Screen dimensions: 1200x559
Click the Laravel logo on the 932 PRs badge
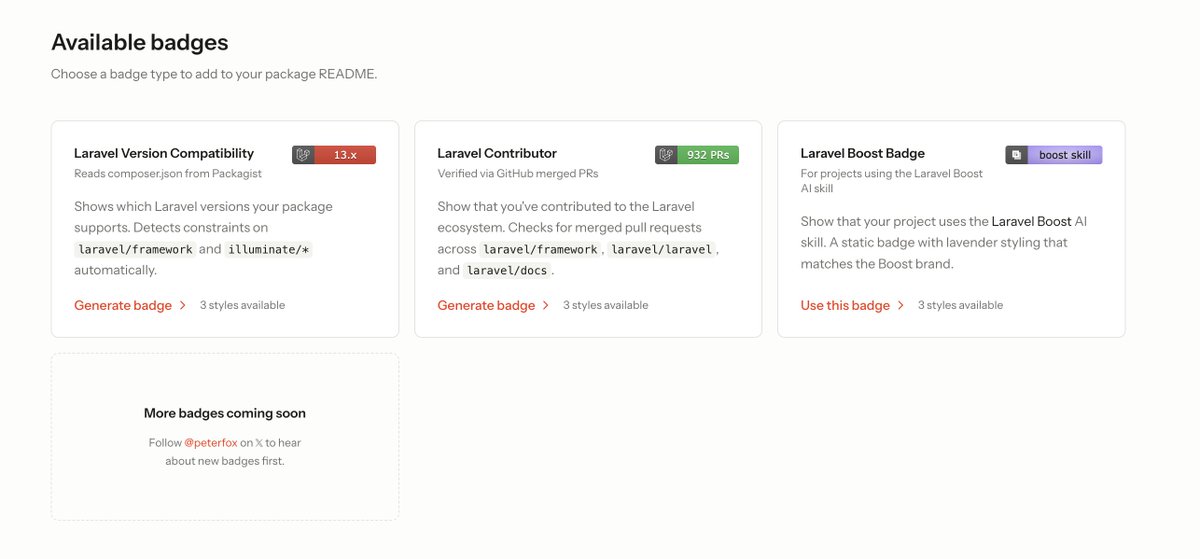click(x=667, y=155)
